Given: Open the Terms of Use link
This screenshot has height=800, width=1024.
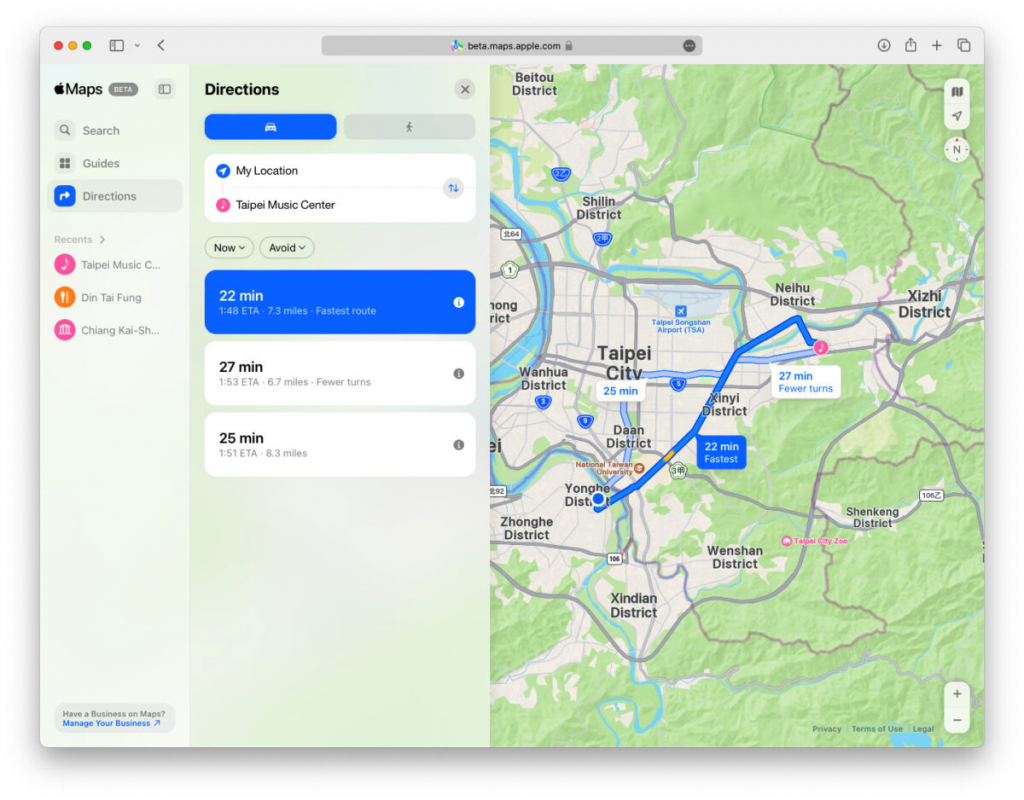Looking at the screenshot, I should 877,729.
